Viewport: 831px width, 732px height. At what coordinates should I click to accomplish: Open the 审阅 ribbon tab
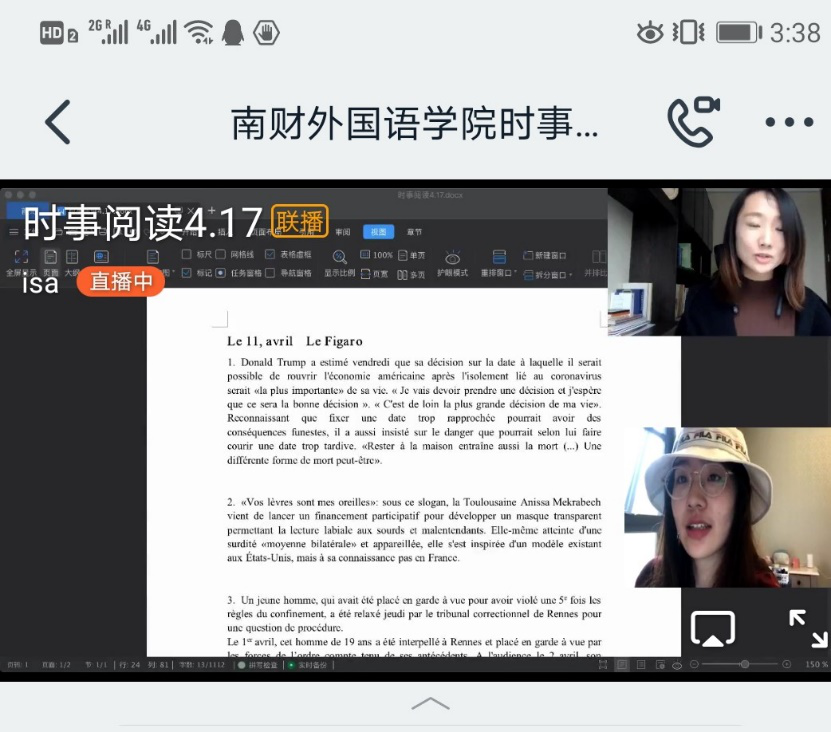pyautogui.click(x=343, y=231)
